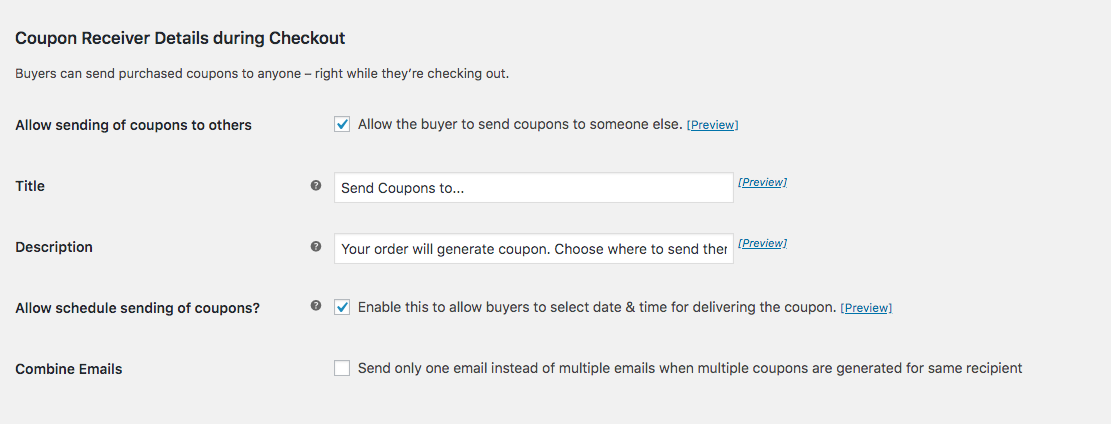The width and height of the screenshot is (1111, 424).
Task: Open the Preview link after 'someone else'
Action: point(712,125)
